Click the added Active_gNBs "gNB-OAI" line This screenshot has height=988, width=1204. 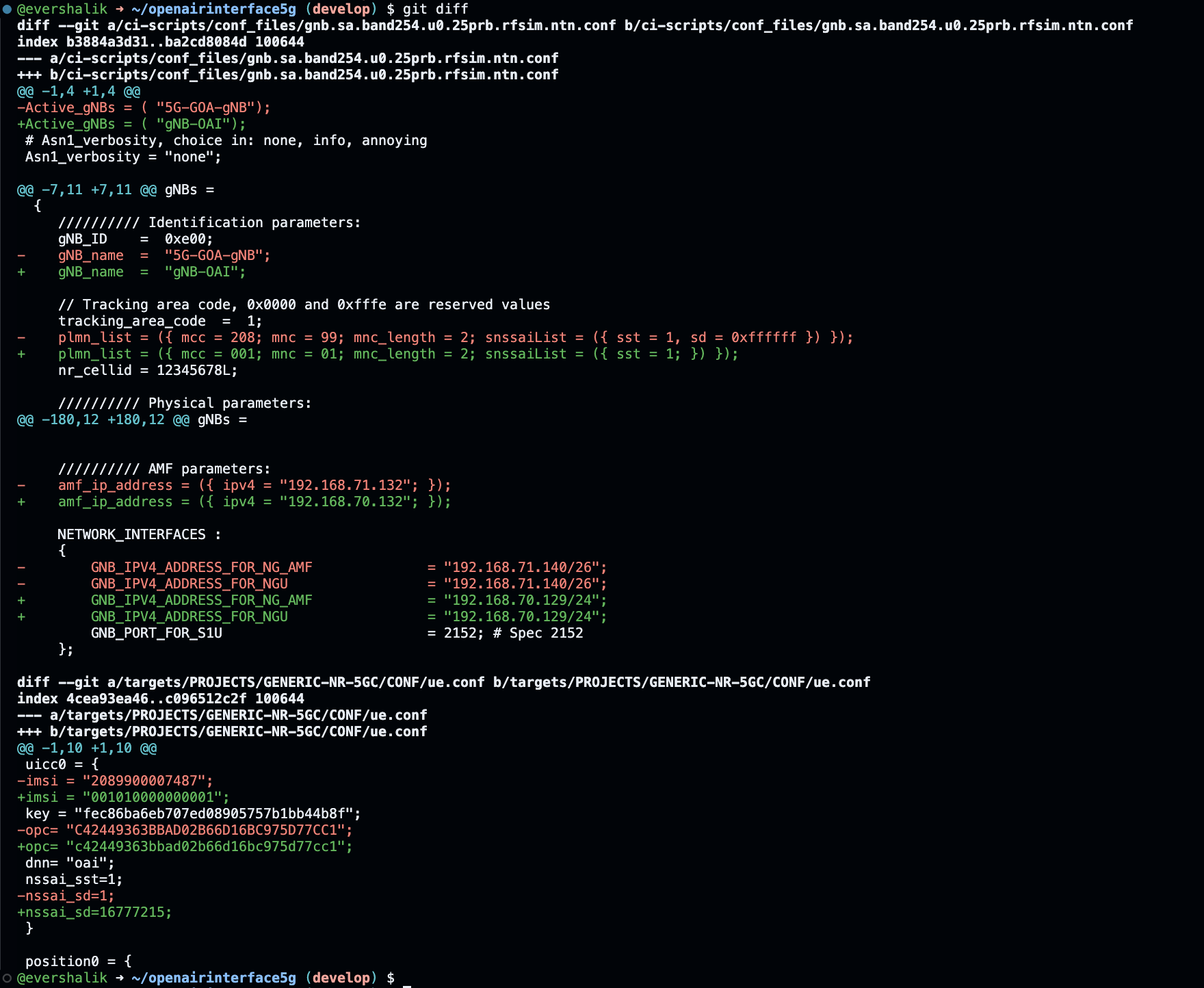[x=132, y=124]
